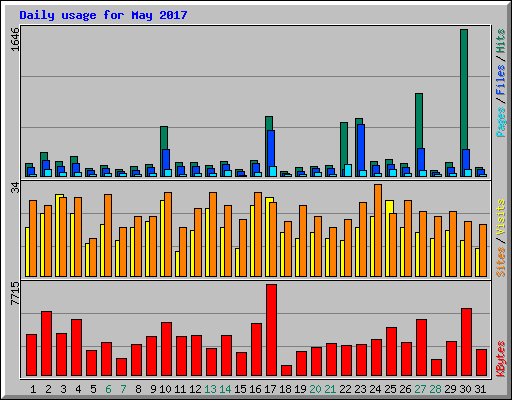Viewport: 512px width, 400px height.
Task: Click the bottom panel scale value 7715
Action: (15, 293)
